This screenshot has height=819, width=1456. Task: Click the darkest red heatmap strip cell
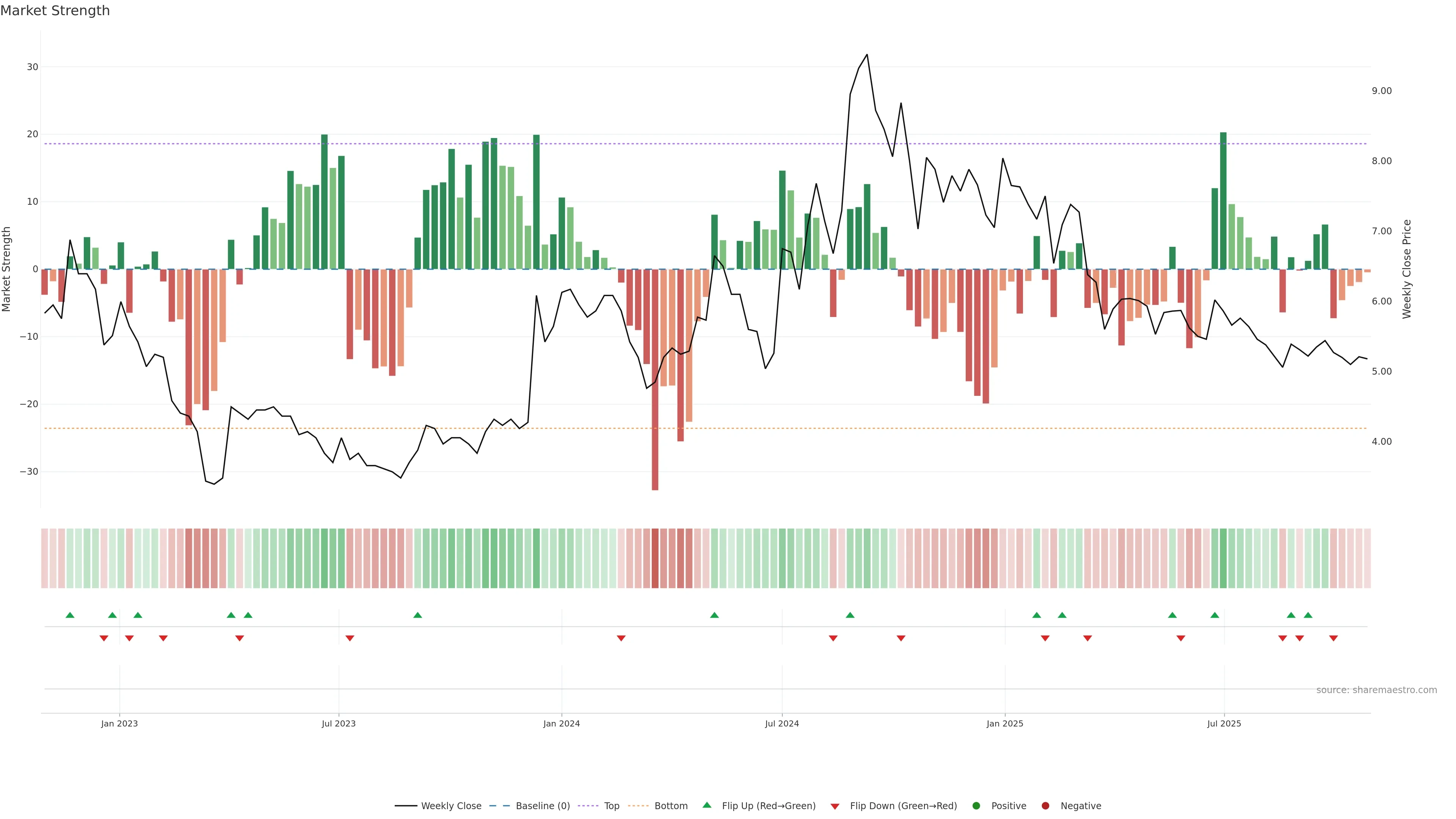(x=655, y=559)
